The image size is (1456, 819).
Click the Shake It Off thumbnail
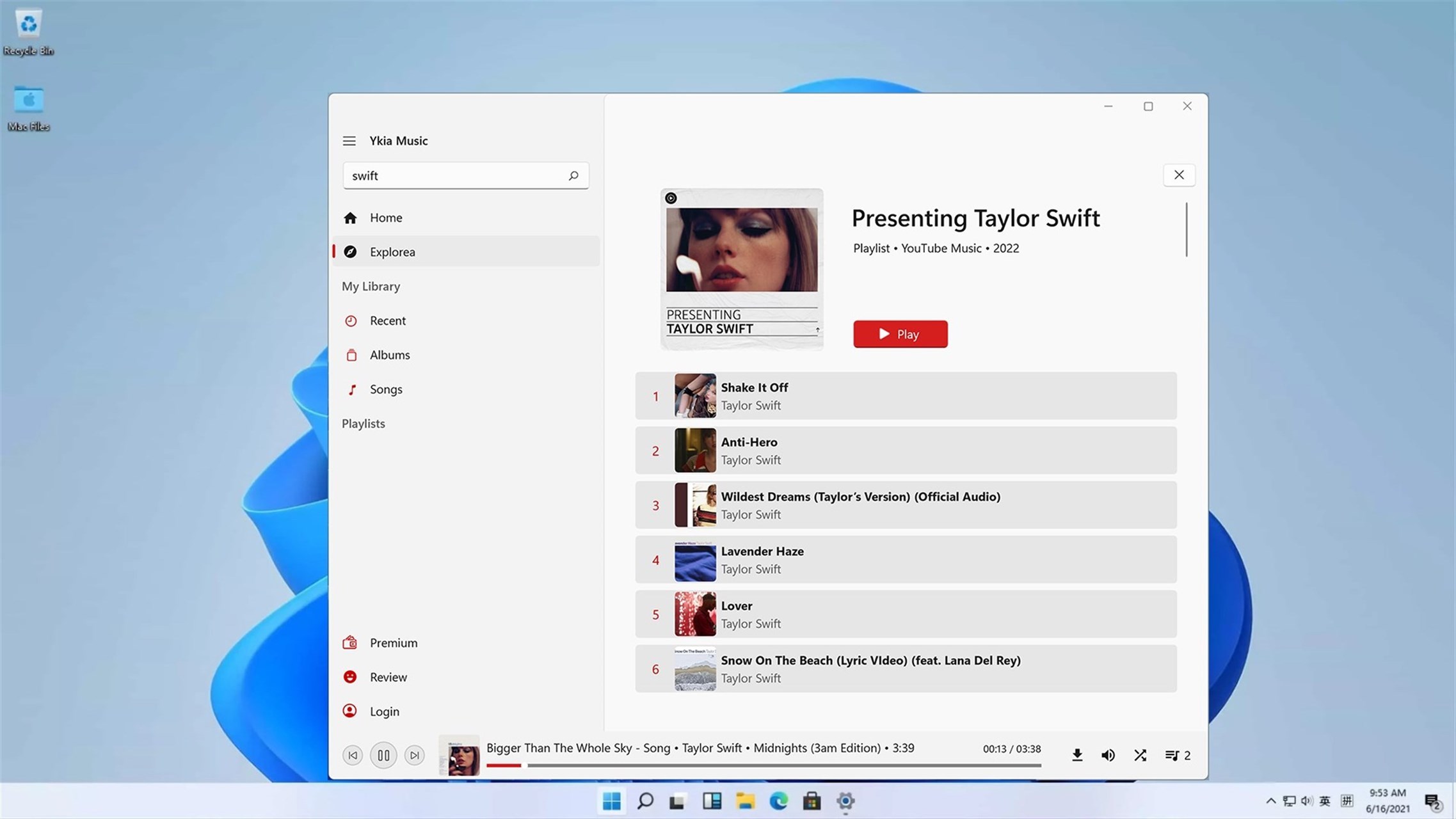[x=695, y=395]
